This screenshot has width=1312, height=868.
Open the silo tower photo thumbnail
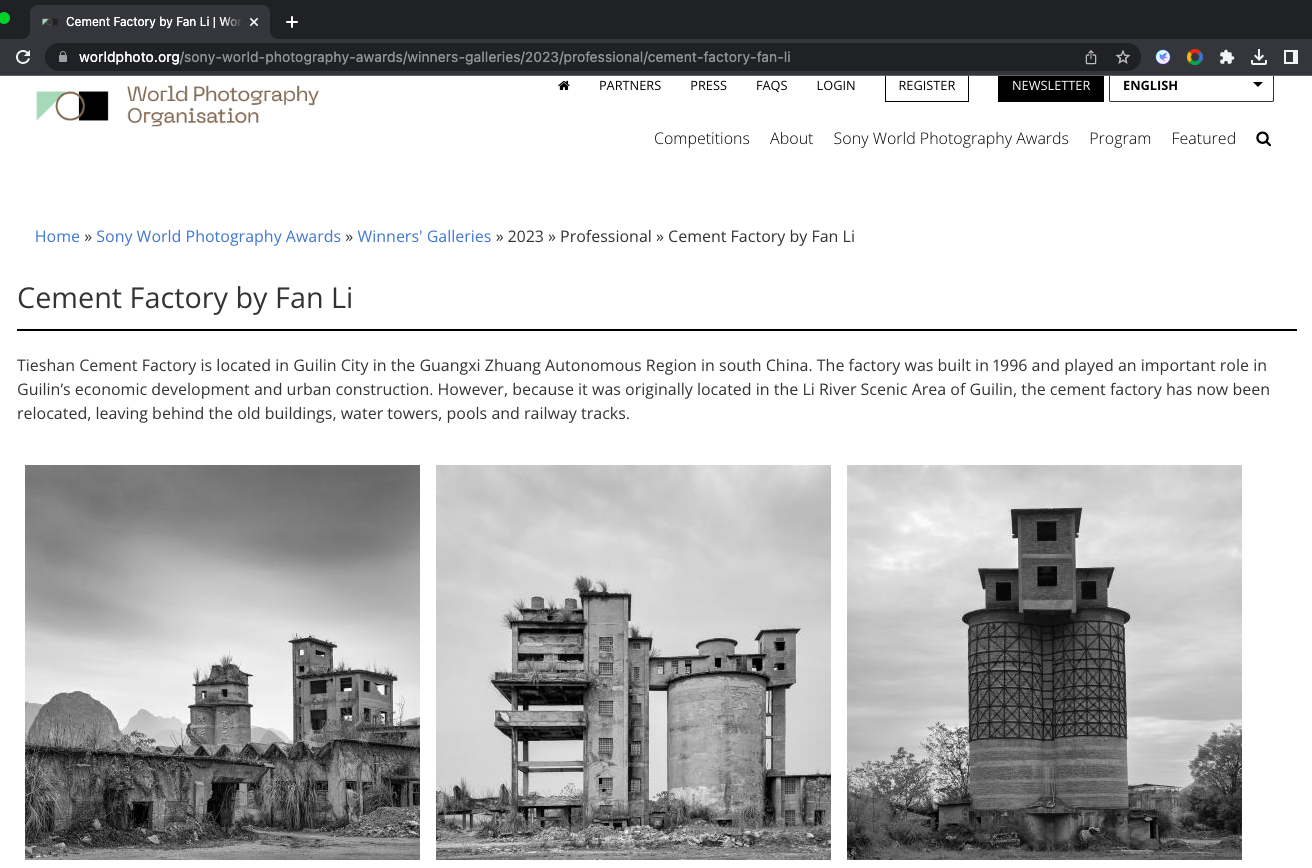pos(1044,662)
